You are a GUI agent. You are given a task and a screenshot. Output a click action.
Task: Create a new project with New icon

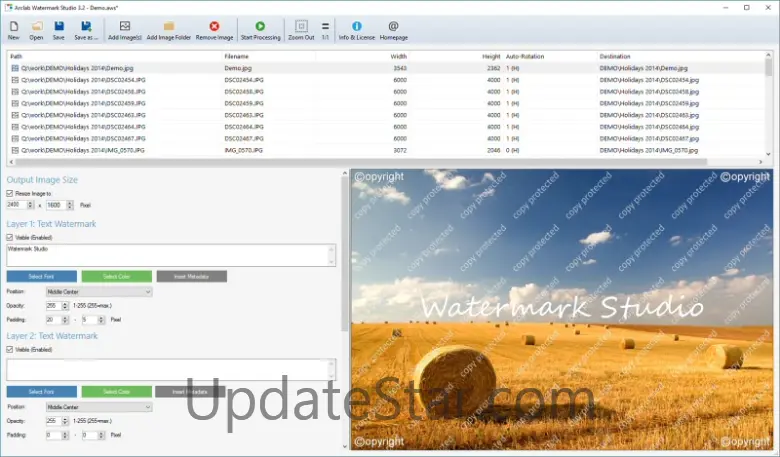coord(14,30)
